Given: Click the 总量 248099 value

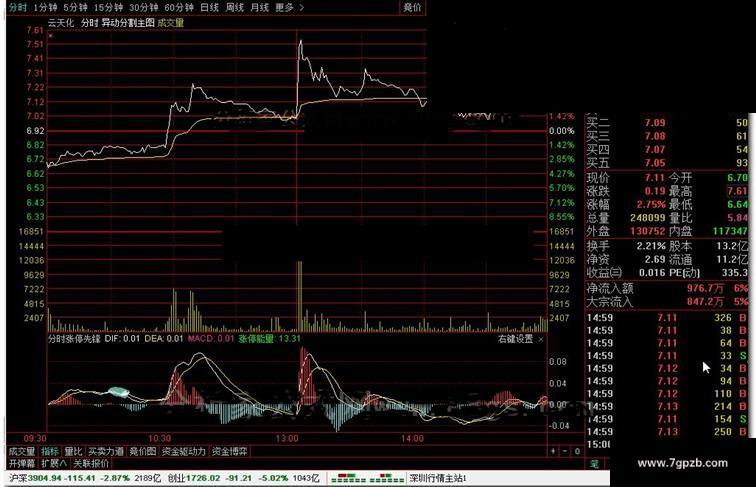Looking at the screenshot, I should click(x=648, y=218).
